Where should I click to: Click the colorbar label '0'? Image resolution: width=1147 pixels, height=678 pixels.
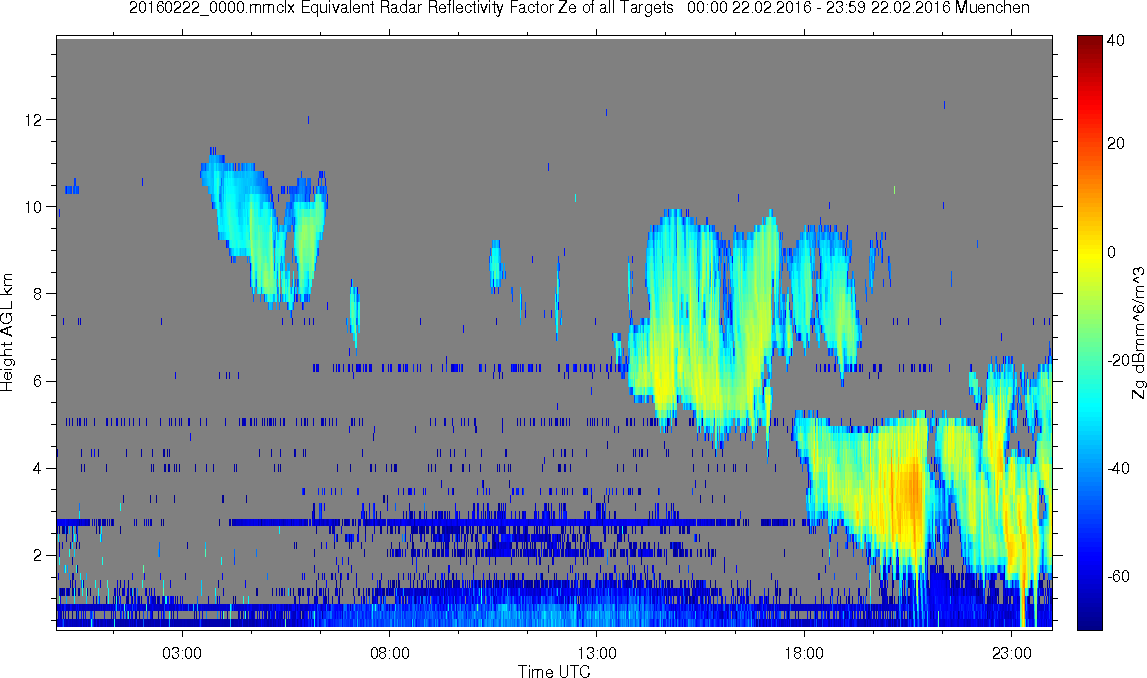point(1111,252)
